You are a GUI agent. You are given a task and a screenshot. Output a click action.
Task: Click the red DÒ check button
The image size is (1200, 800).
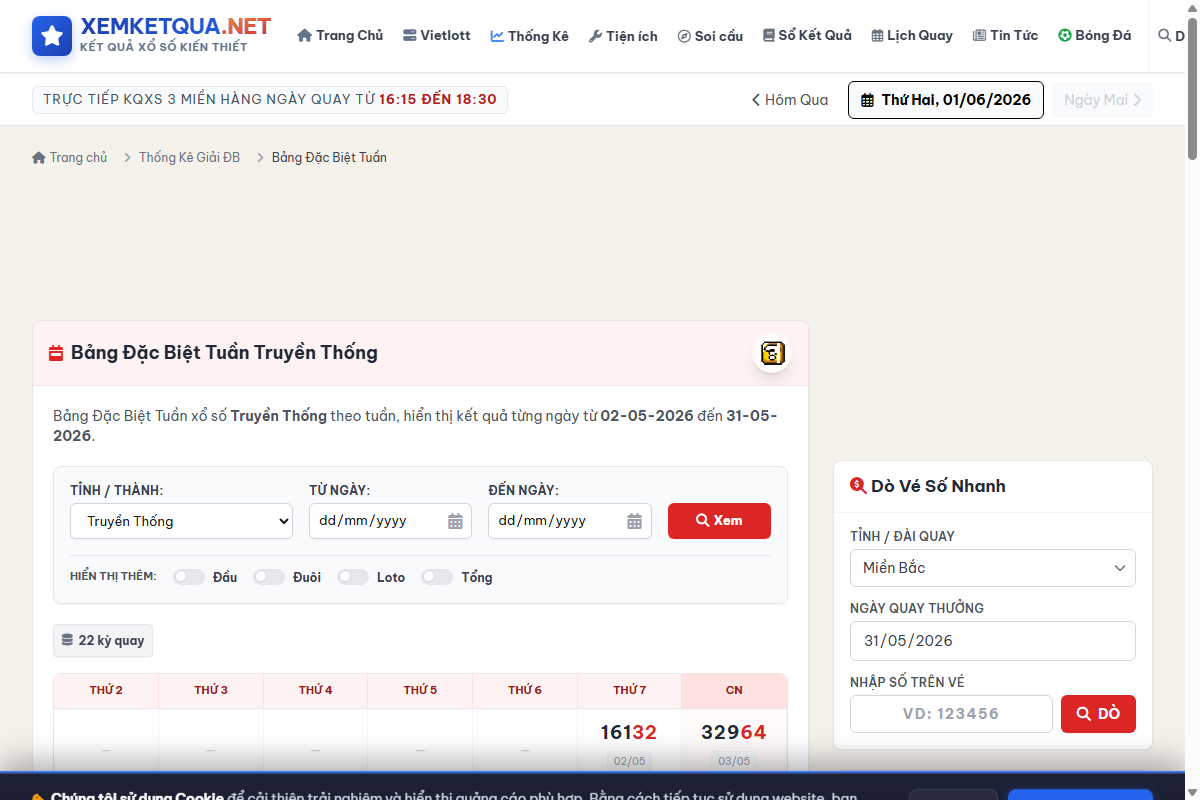pos(1098,714)
